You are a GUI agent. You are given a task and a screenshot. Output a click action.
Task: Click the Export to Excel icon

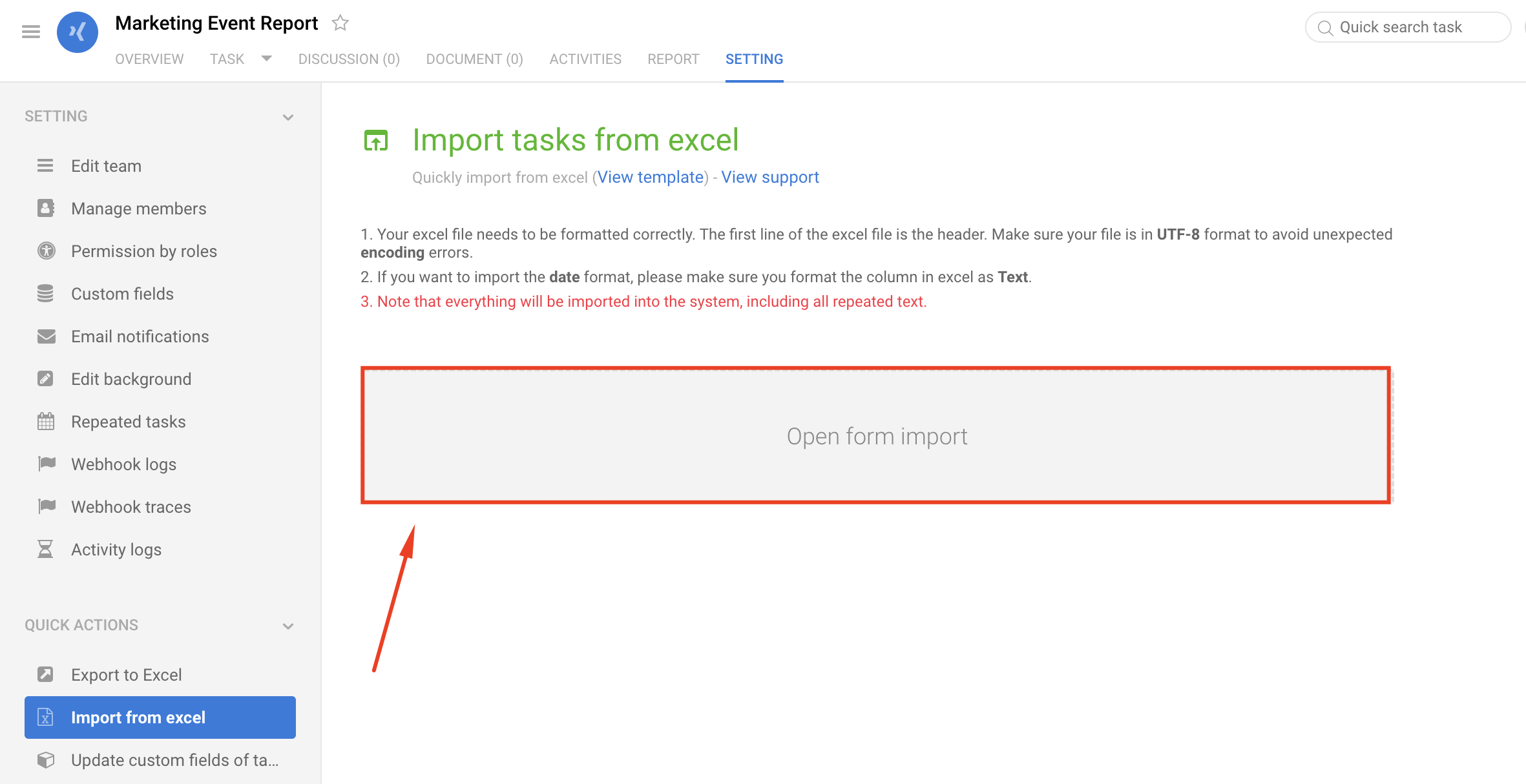pyautogui.click(x=46, y=674)
